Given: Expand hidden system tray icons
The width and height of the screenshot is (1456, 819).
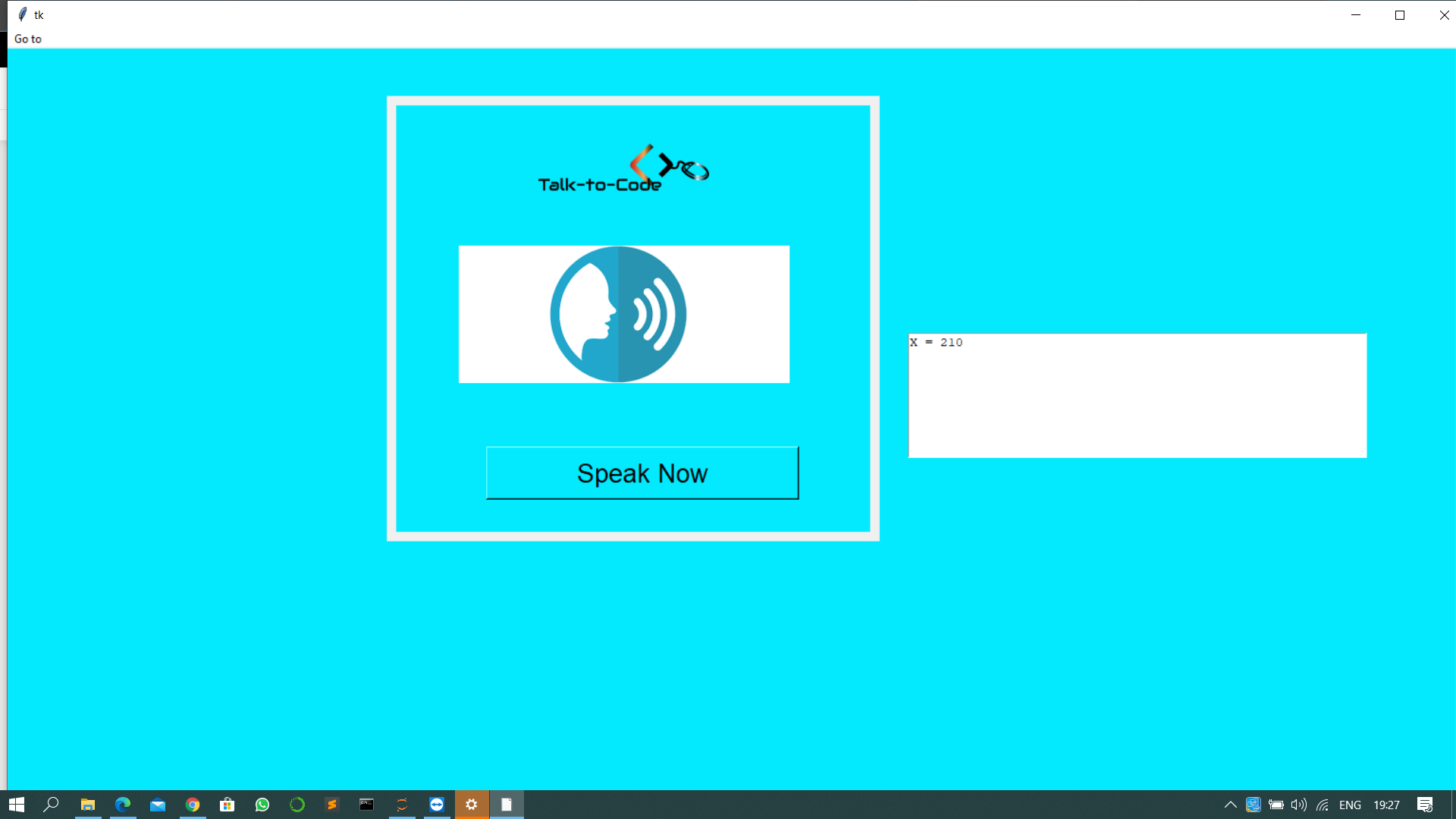Looking at the screenshot, I should click(1230, 805).
